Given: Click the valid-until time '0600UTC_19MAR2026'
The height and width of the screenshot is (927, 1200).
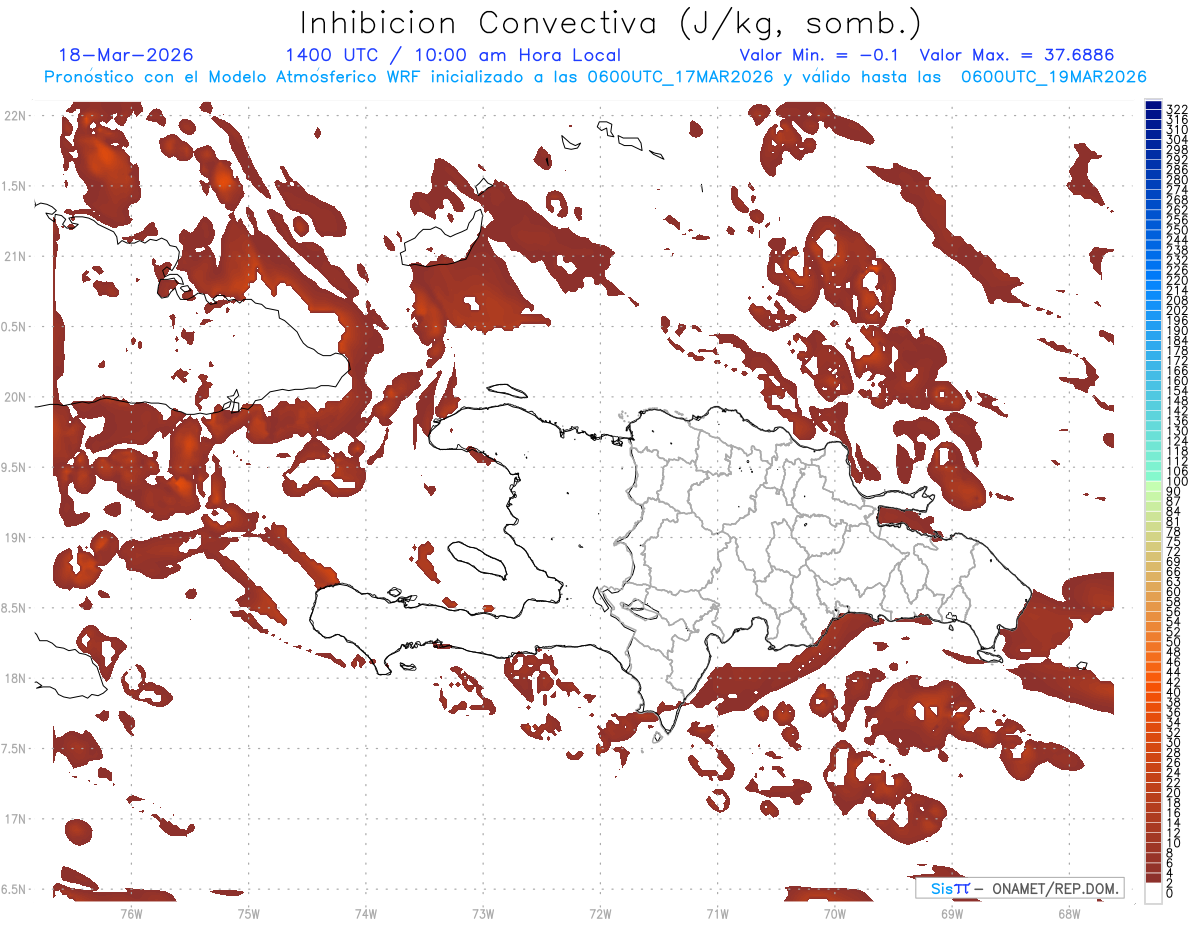Looking at the screenshot, I should [1054, 77].
